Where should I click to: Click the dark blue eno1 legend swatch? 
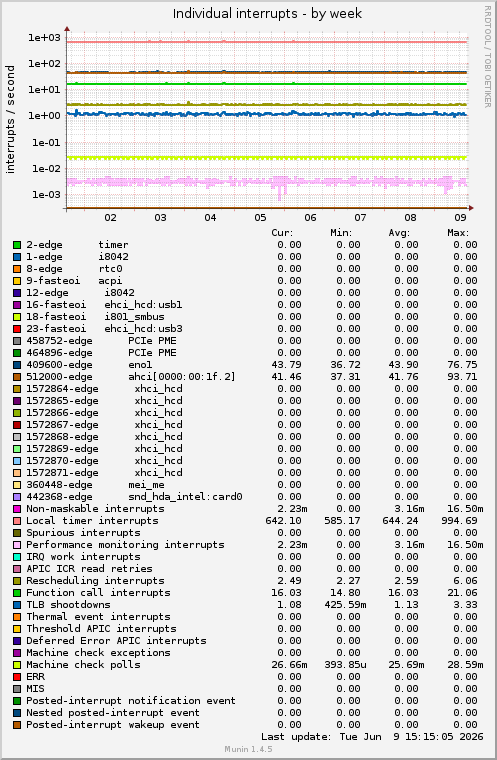(17, 365)
